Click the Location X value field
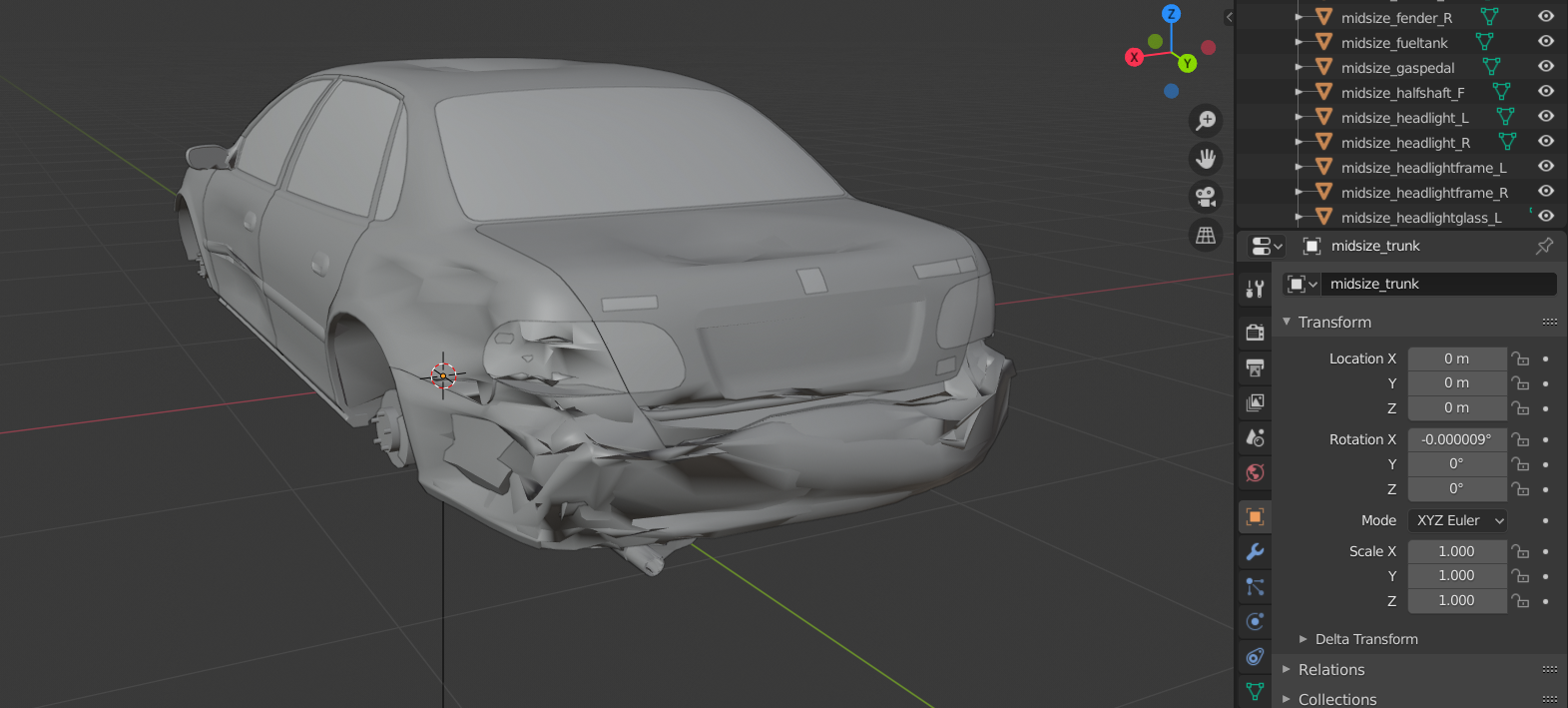 pos(1457,358)
